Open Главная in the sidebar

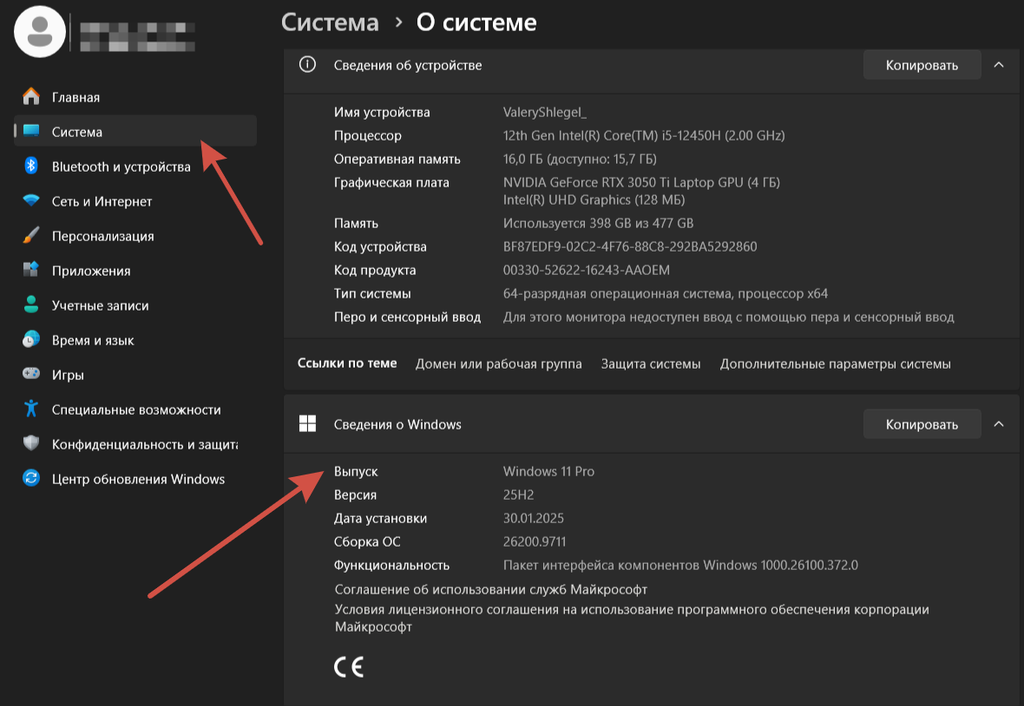(135, 97)
